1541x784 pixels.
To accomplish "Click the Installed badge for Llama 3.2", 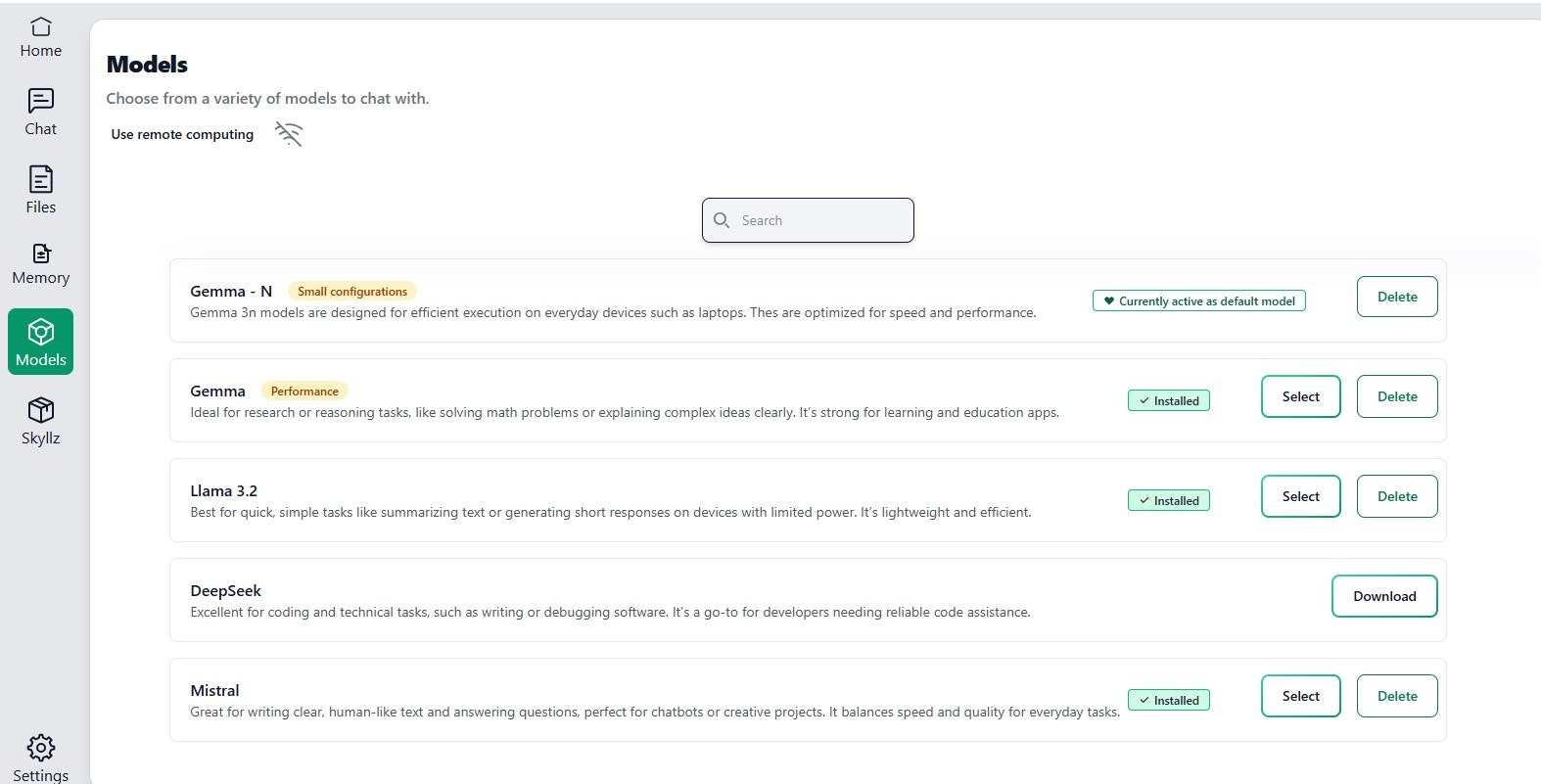I will point(1169,501).
